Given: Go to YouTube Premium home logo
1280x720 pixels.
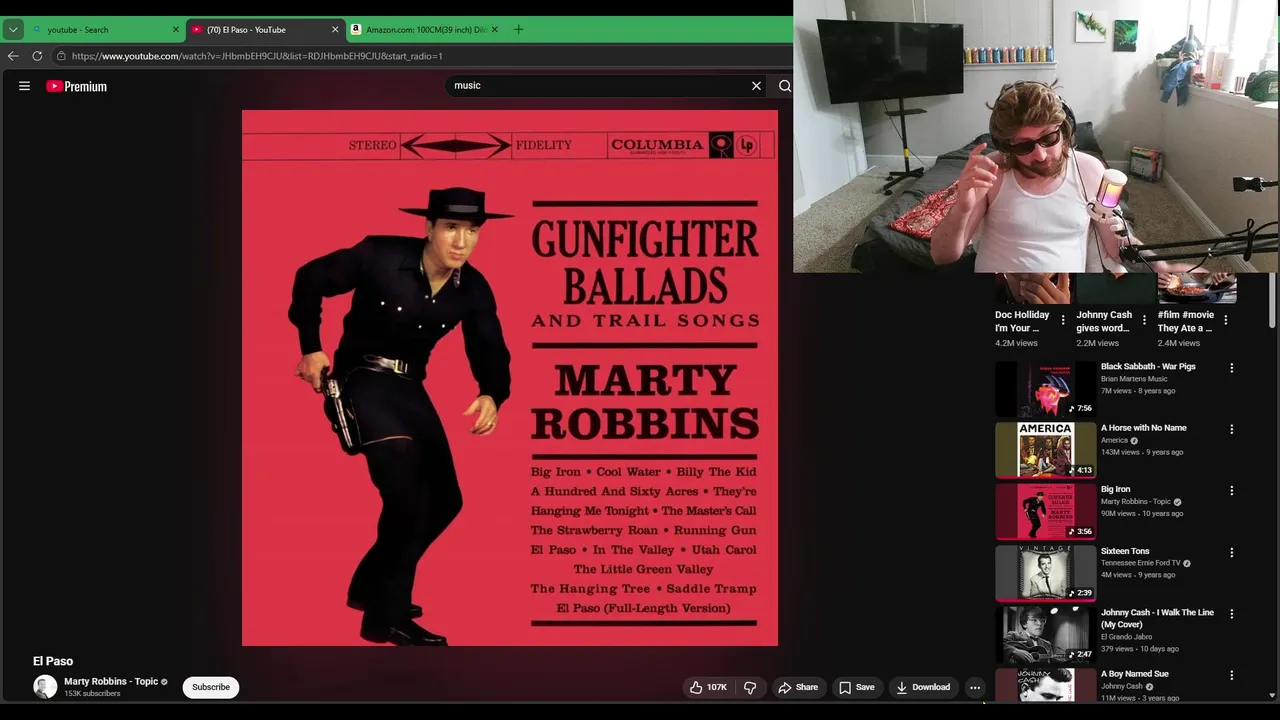Looking at the screenshot, I should 76,86.
